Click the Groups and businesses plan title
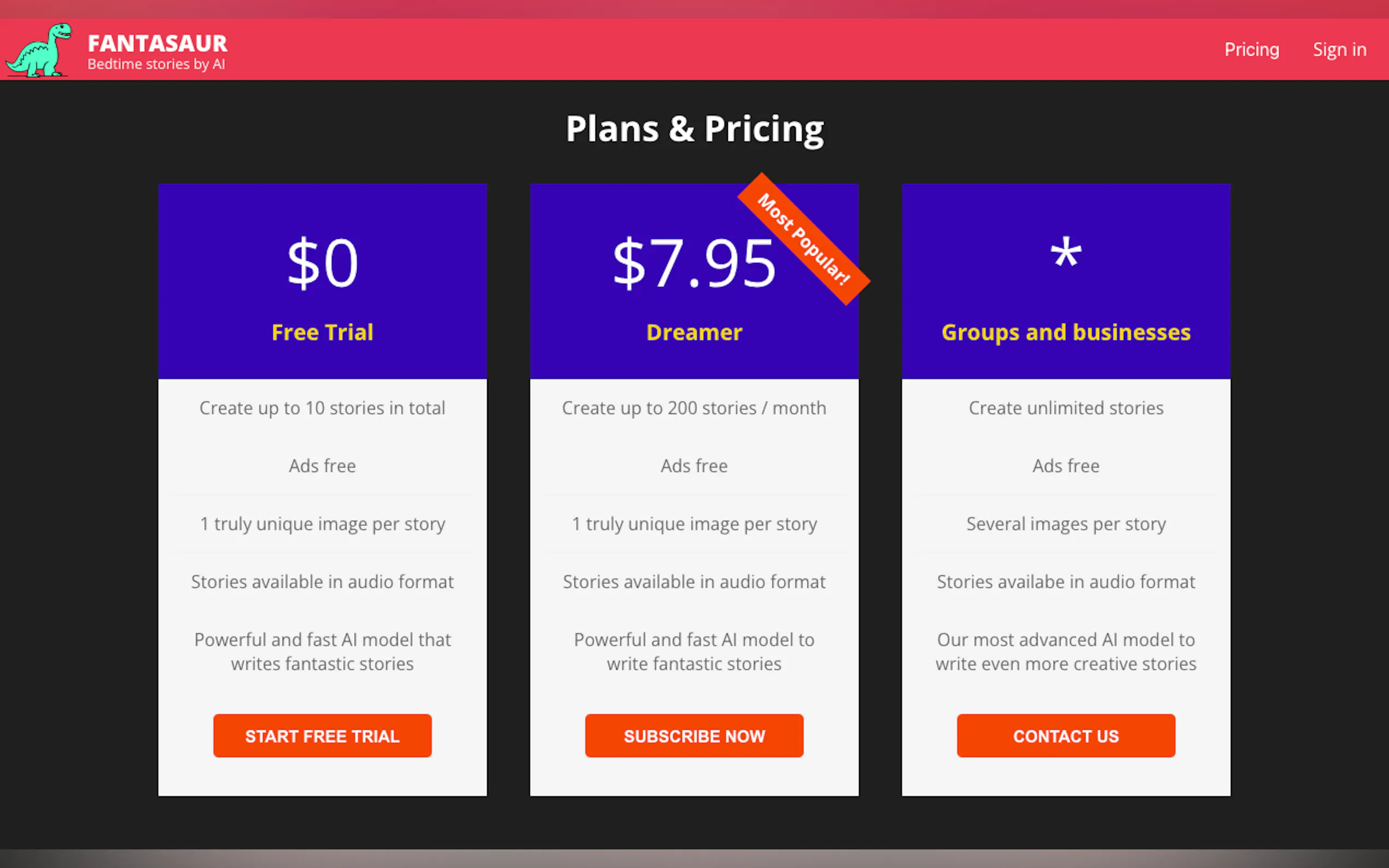This screenshot has width=1389, height=868. [1066, 332]
